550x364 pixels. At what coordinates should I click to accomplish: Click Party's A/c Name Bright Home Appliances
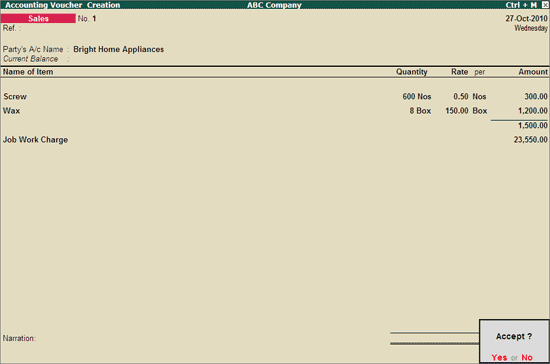pyautogui.click(x=119, y=49)
